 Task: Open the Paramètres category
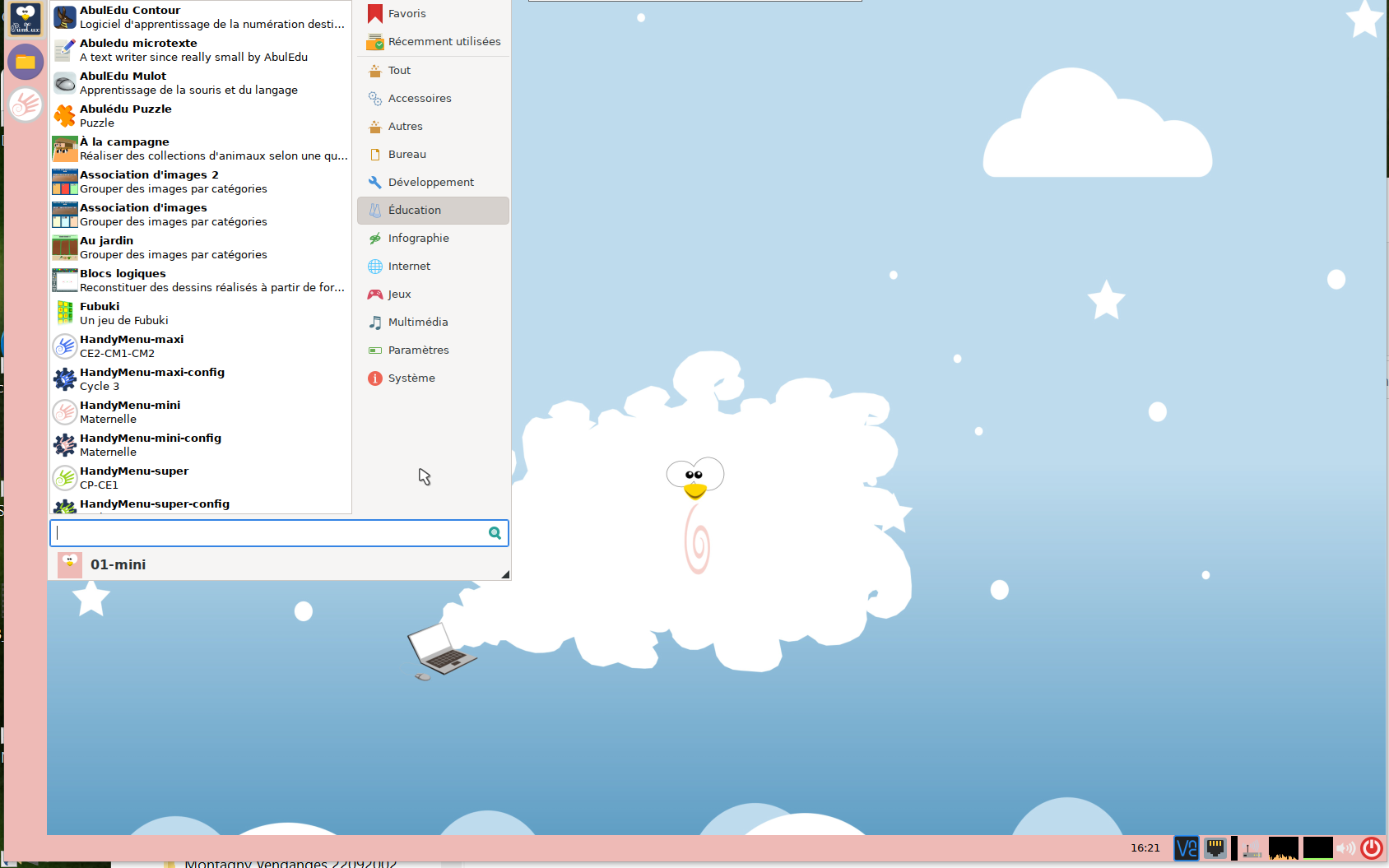(434, 350)
